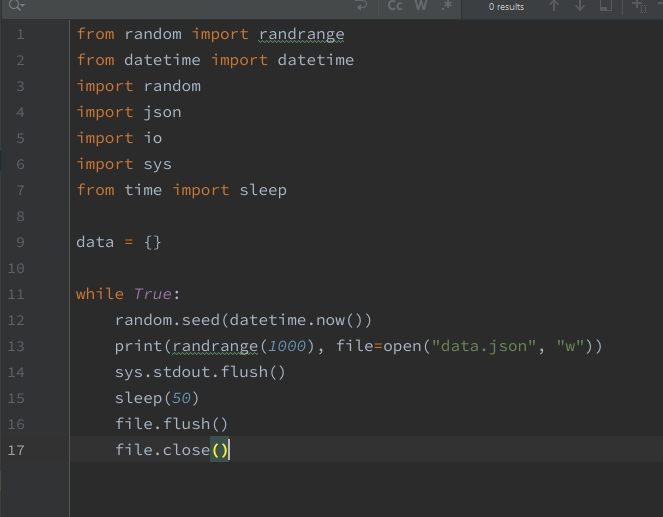Click the add selection for next occurrence icon

[x=640, y=6]
